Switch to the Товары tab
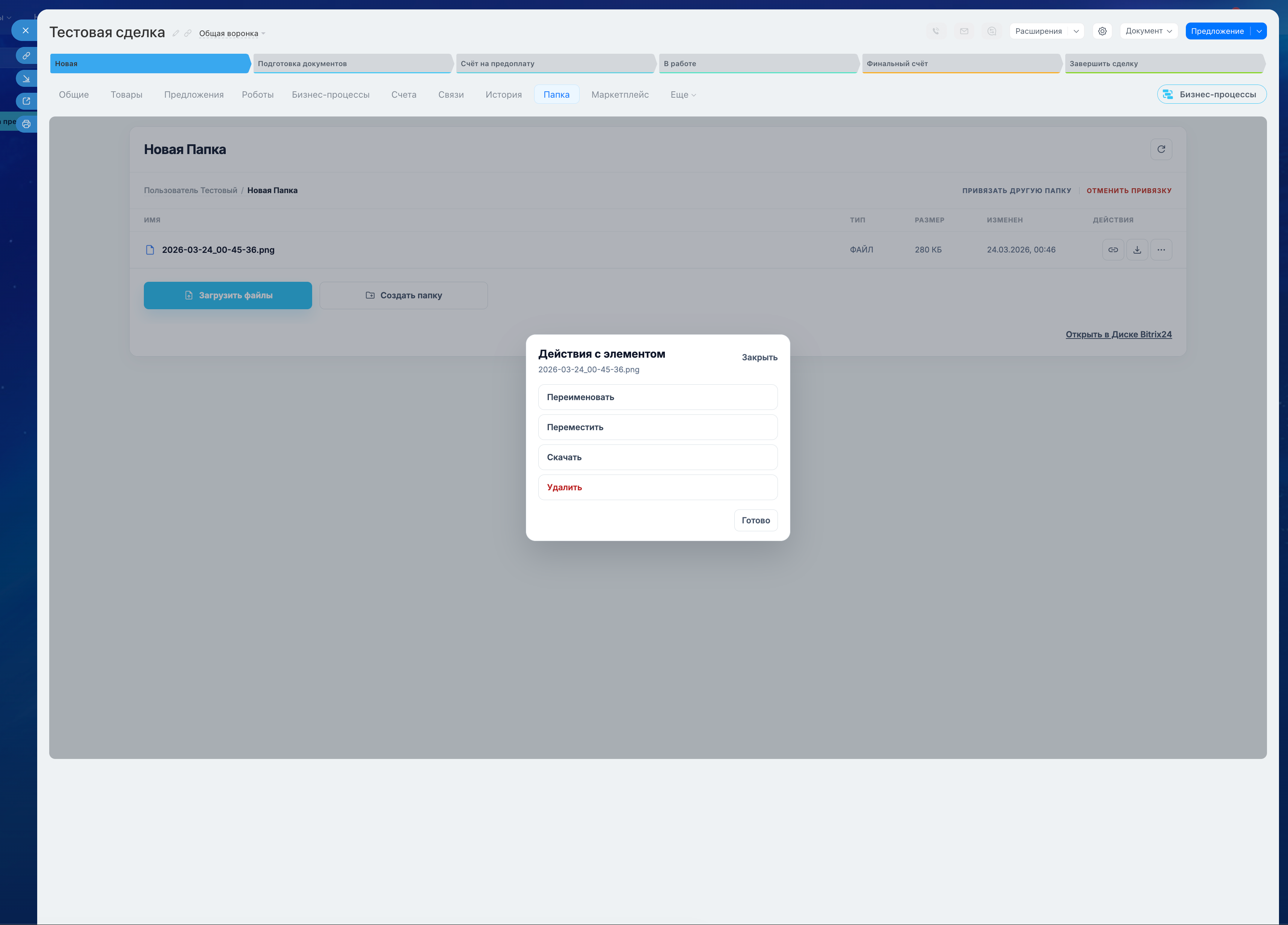 [x=126, y=95]
